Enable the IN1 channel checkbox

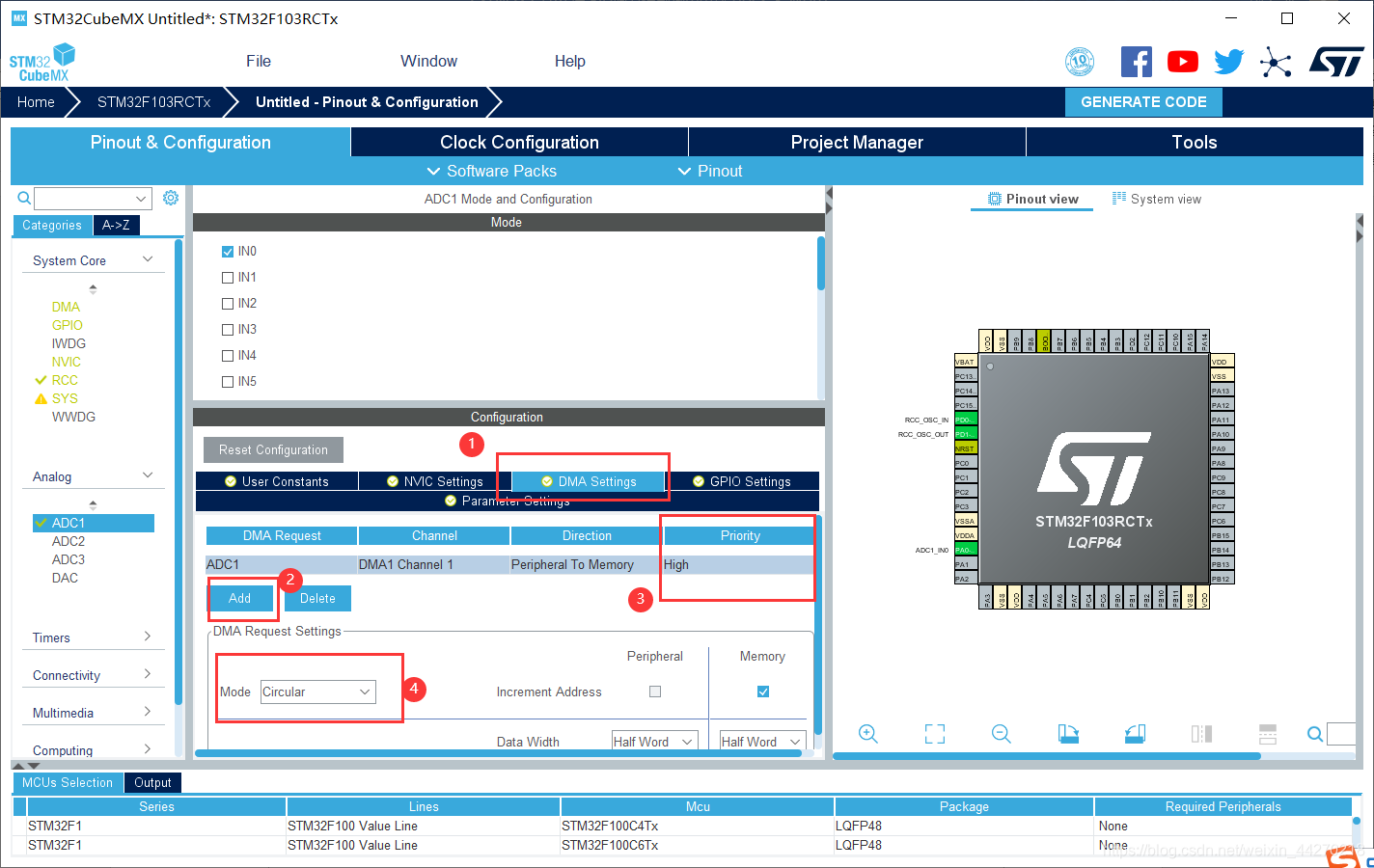[x=228, y=278]
